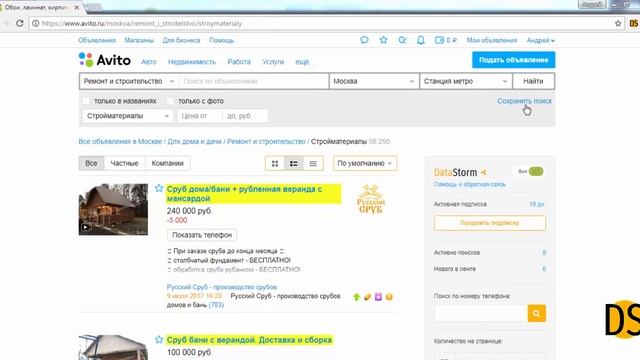Open 'Станция метро' dropdown
The height and width of the screenshot is (360, 640).
click(466, 81)
